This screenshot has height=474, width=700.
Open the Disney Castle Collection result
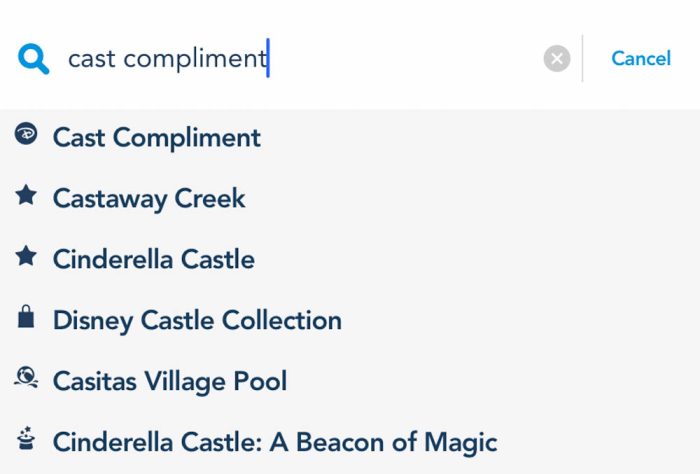click(x=350, y=320)
